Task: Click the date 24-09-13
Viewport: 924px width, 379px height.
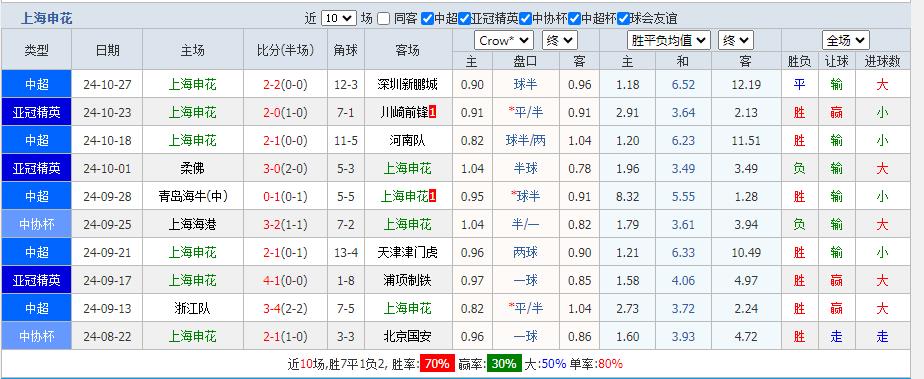Action: pos(107,308)
